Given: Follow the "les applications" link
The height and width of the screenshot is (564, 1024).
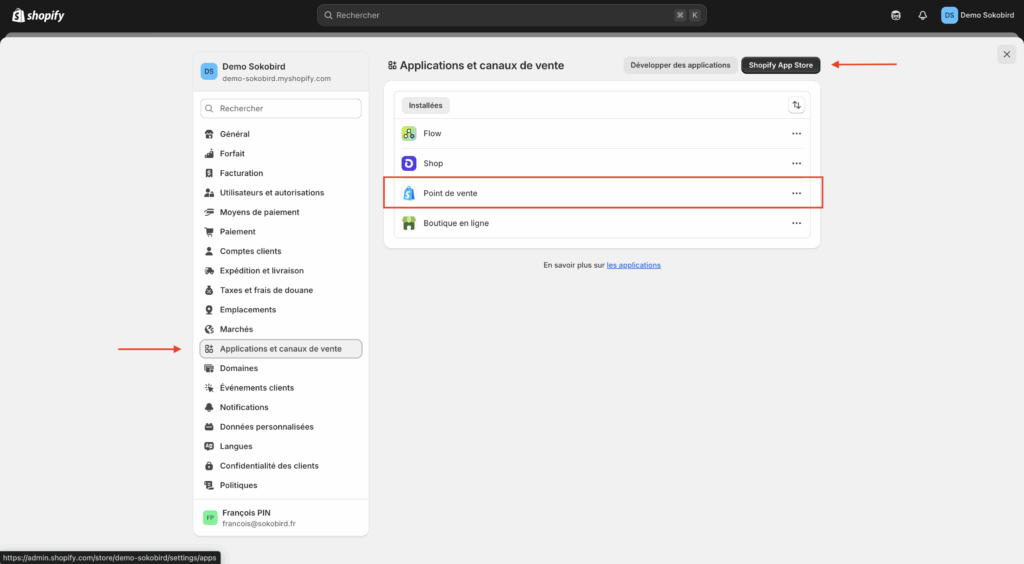Looking at the screenshot, I should pos(633,265).
